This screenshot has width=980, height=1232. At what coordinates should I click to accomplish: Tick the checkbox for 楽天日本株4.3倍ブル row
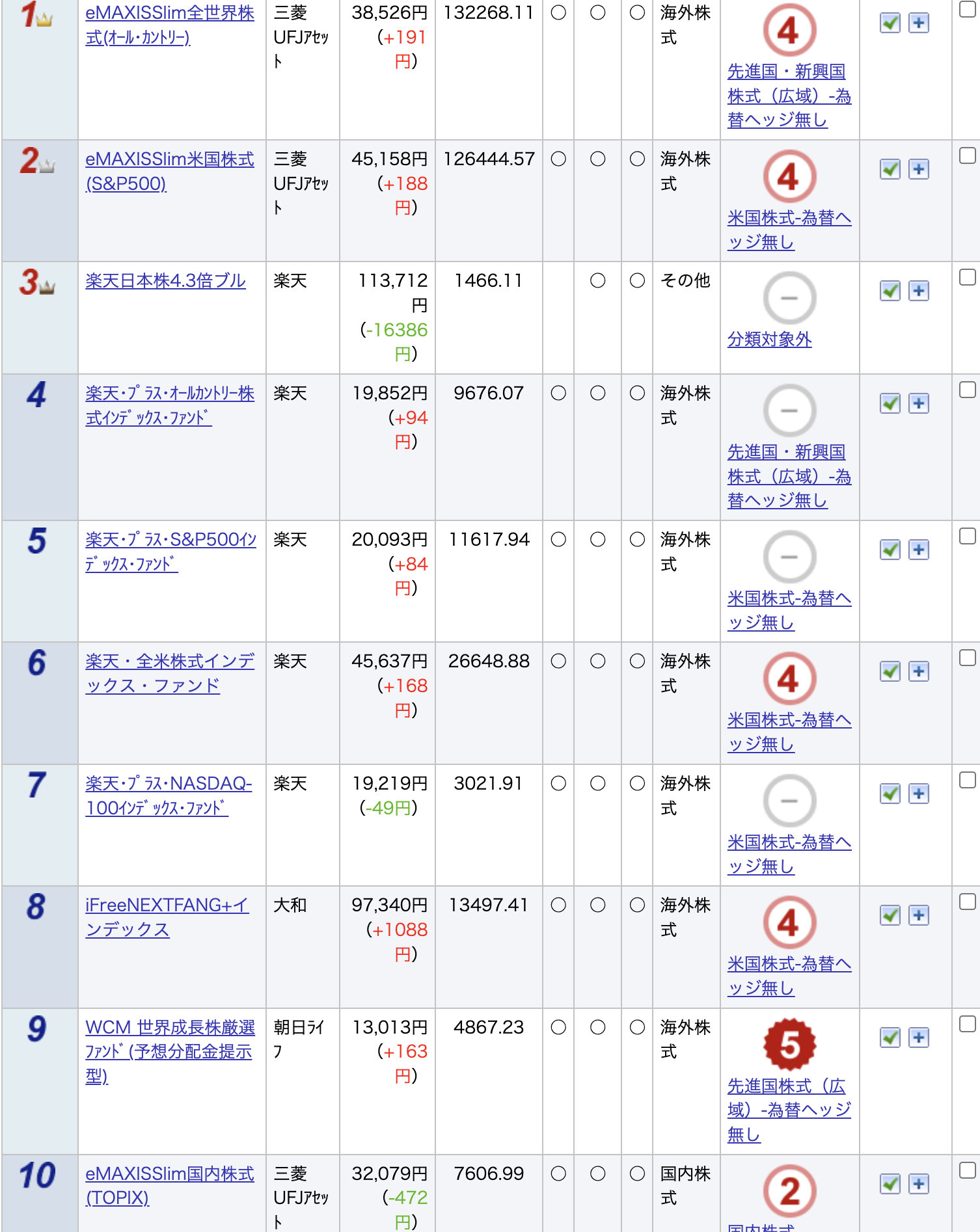click(x=968, y=277)
